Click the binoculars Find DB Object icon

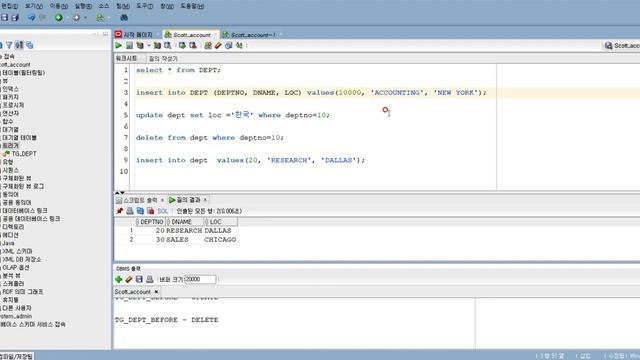[124, 18]
